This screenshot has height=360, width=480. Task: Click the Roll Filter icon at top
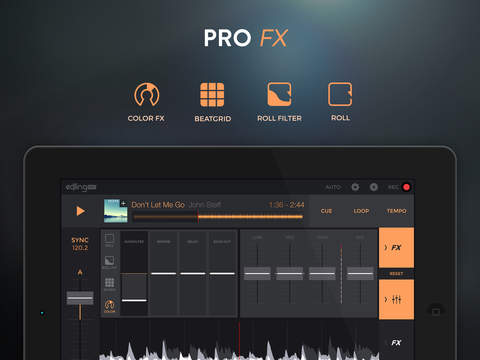pyautogui.click(x=279, y=94)
